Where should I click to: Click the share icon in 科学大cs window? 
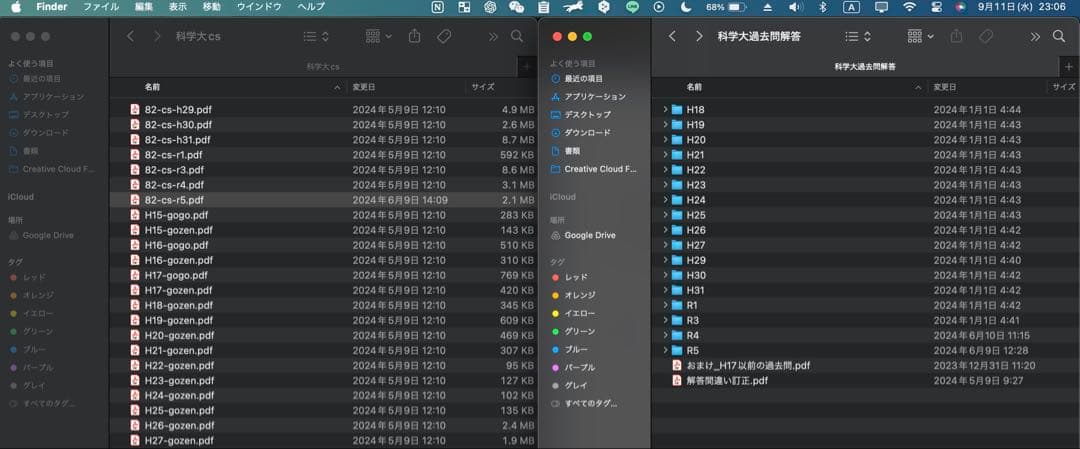(414, 36)
